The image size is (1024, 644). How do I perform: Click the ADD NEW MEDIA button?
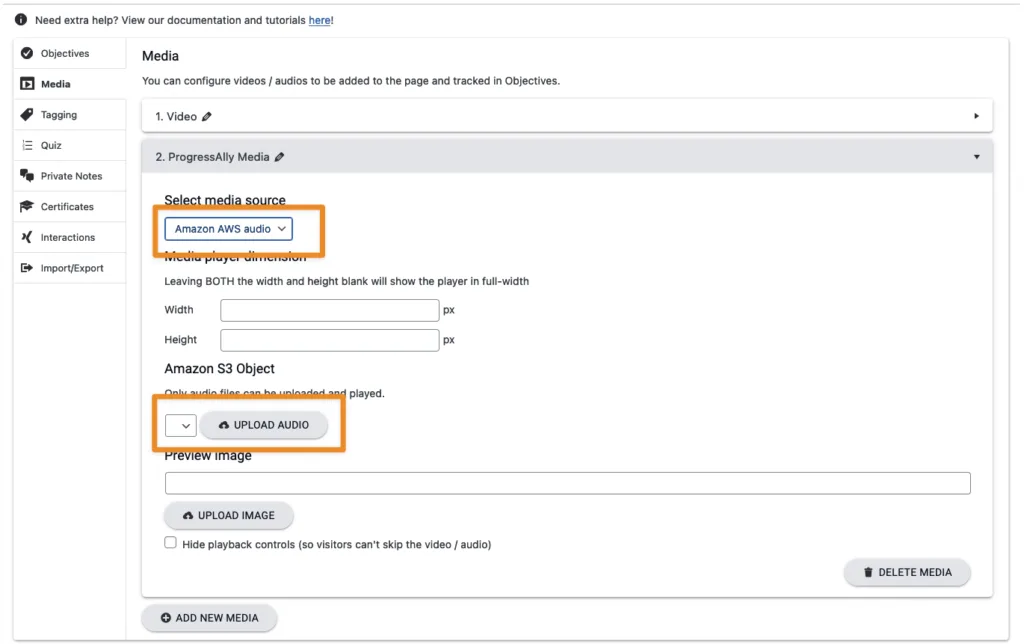tap(209, 617)
